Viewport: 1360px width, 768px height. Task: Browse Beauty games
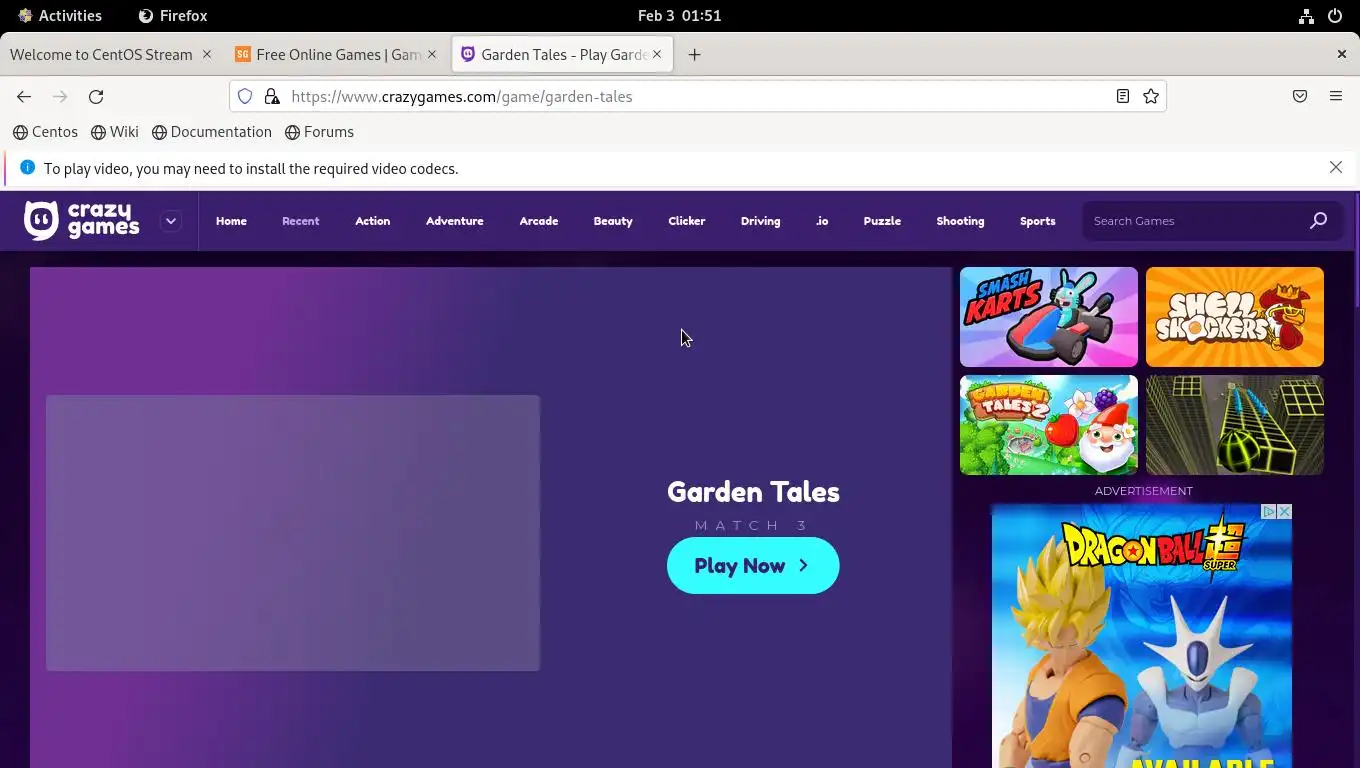[613, 221]
